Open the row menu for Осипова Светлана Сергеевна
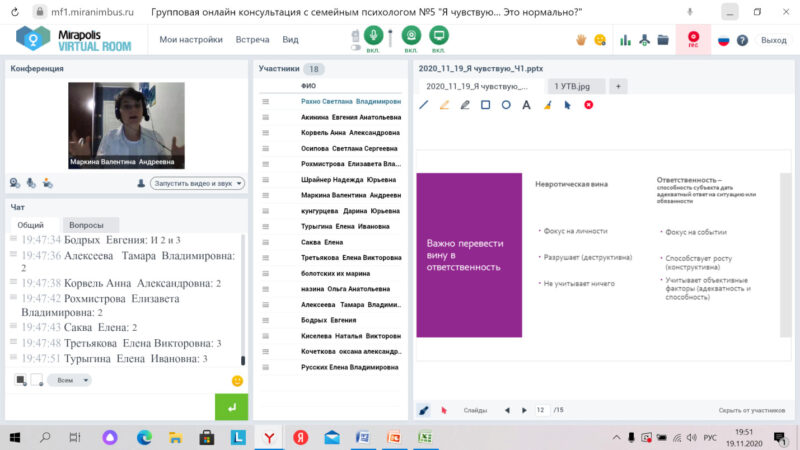Viewport: 800px width, 450px height. 265,148
